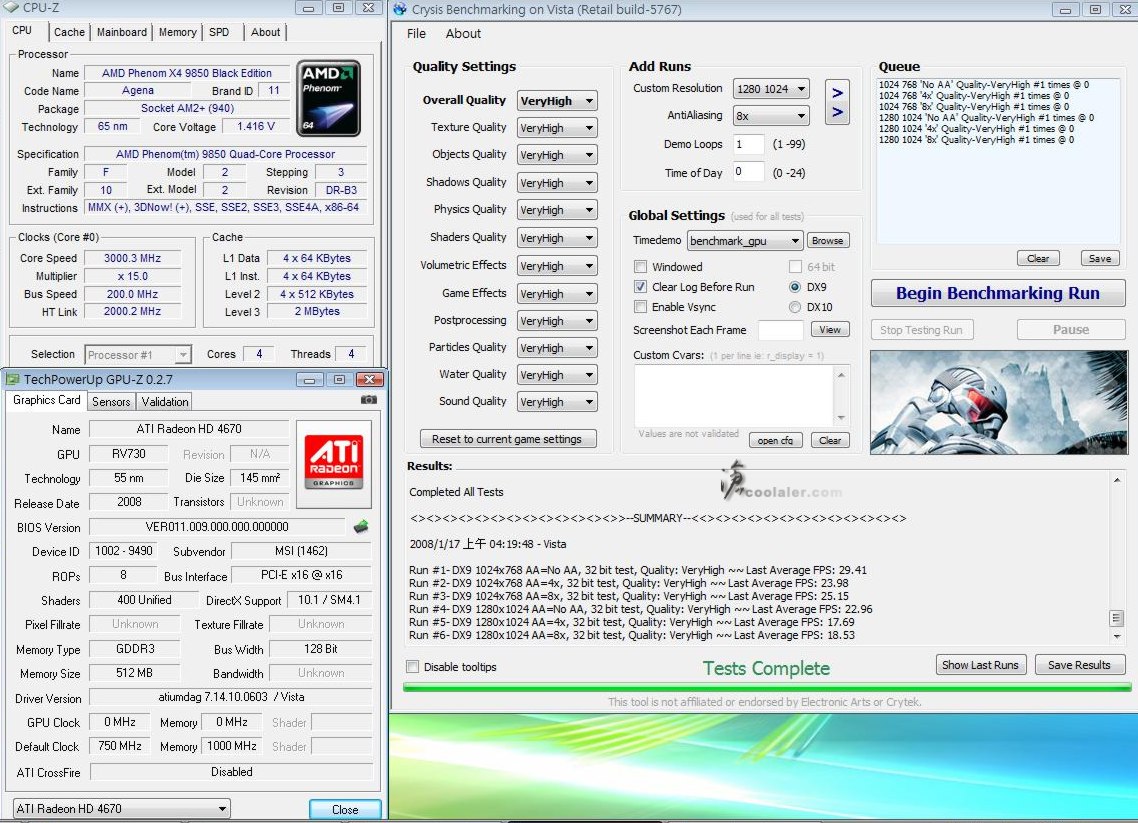Select the DX9 radio button
1138x823 pixels.
(x=795, y=287)
